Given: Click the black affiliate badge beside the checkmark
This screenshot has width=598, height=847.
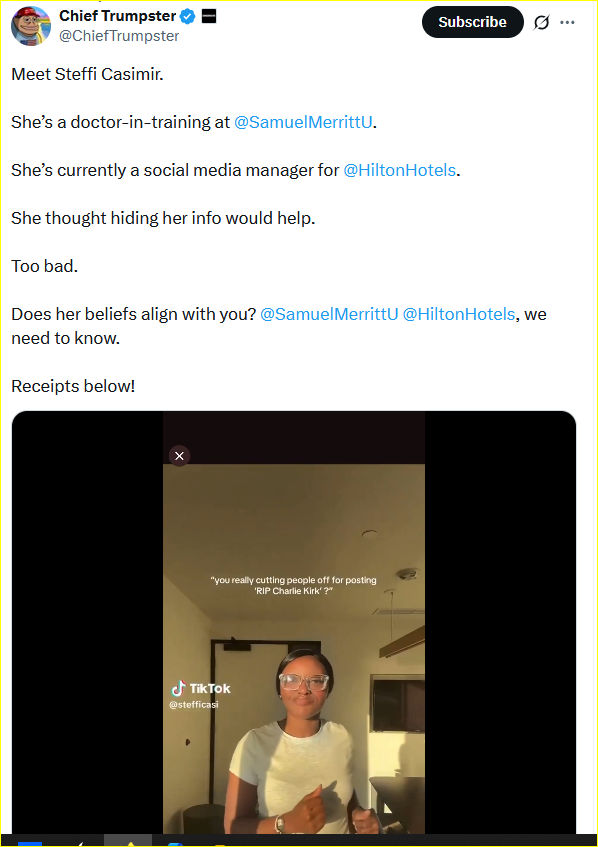Looking at the screenshot, I should (209, 17).
